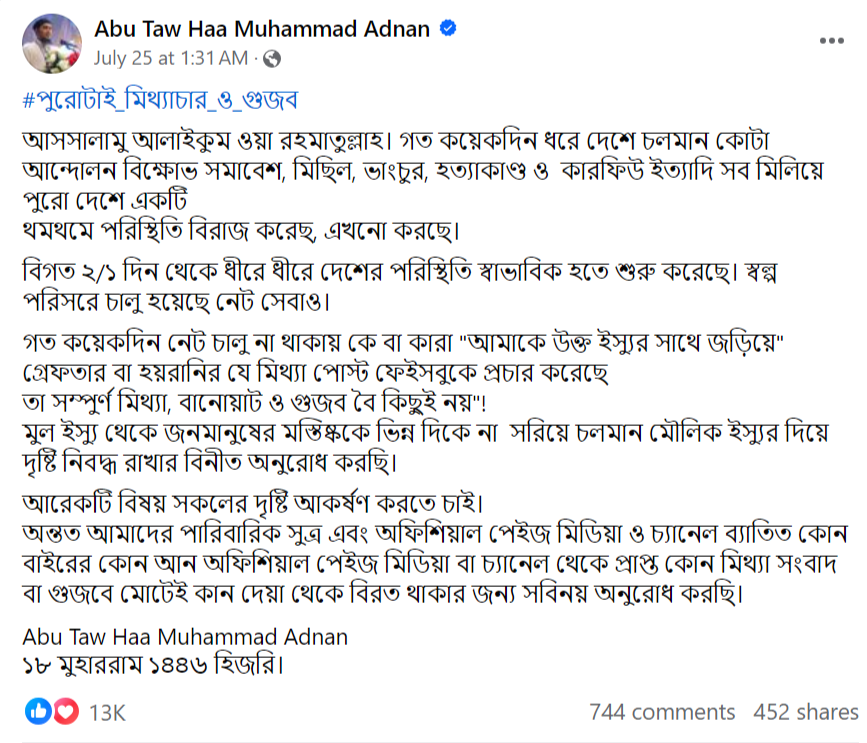Open the #পুরোটাই_মিথ্যাচার_ও_গুজব hashtag

coord(160,100)
